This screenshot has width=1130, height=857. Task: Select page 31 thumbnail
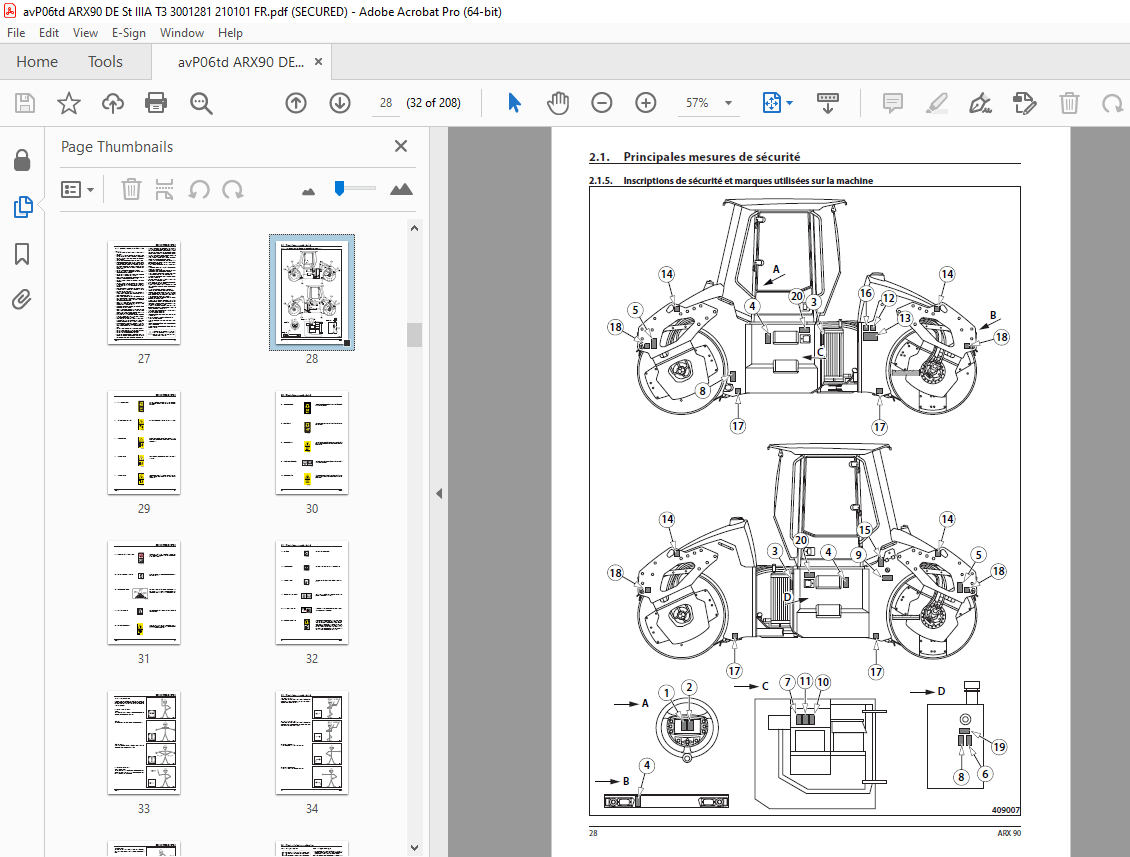click(x=144, y=592)
